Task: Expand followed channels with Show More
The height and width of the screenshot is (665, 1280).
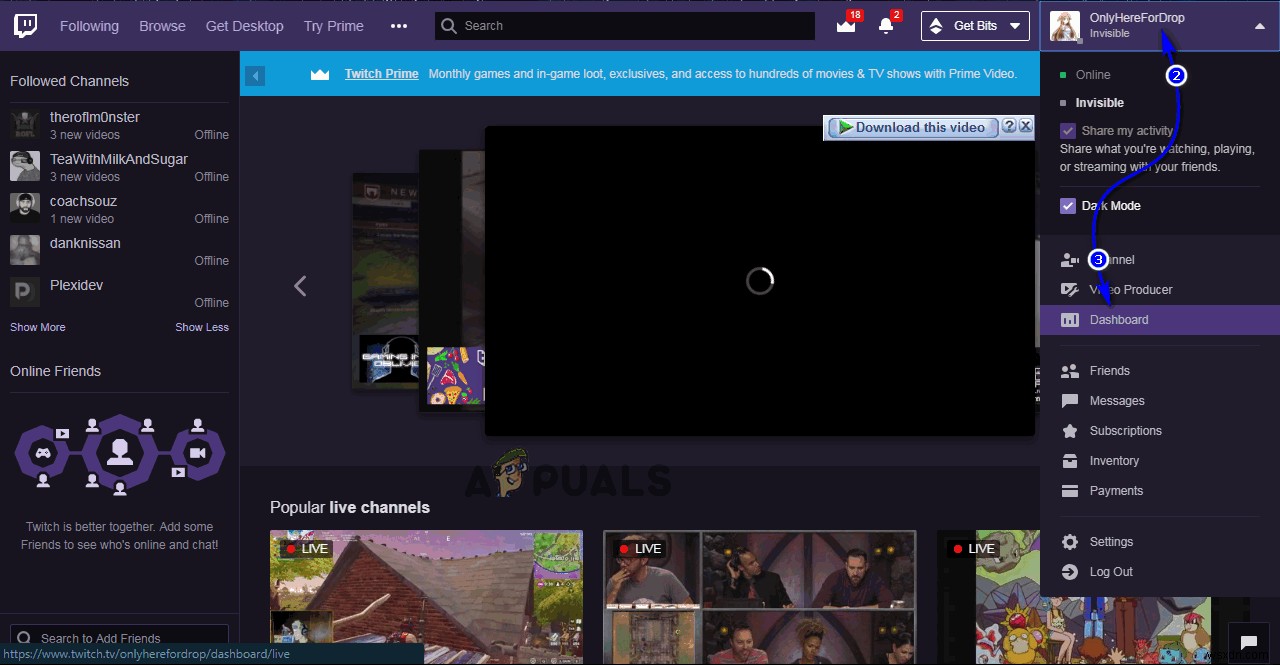Action: coord(37,326)
